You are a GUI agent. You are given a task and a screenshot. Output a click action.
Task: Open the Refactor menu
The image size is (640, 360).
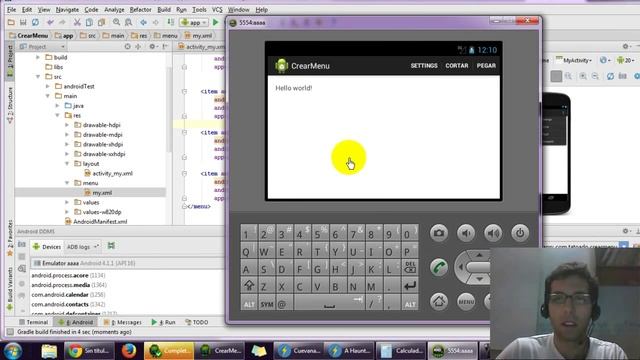[140, 9]
